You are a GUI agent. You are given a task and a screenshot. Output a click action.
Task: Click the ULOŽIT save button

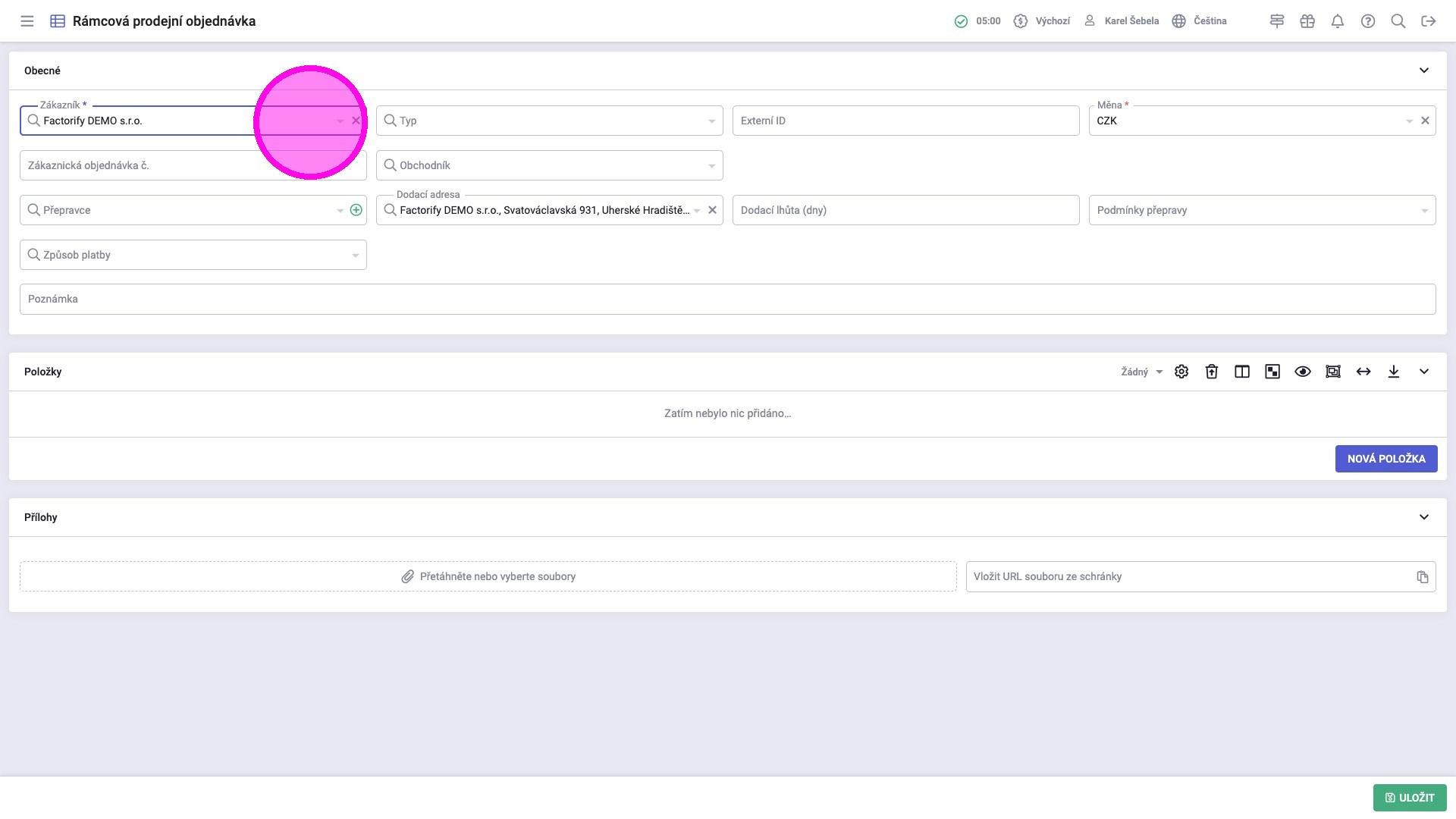1409,798
